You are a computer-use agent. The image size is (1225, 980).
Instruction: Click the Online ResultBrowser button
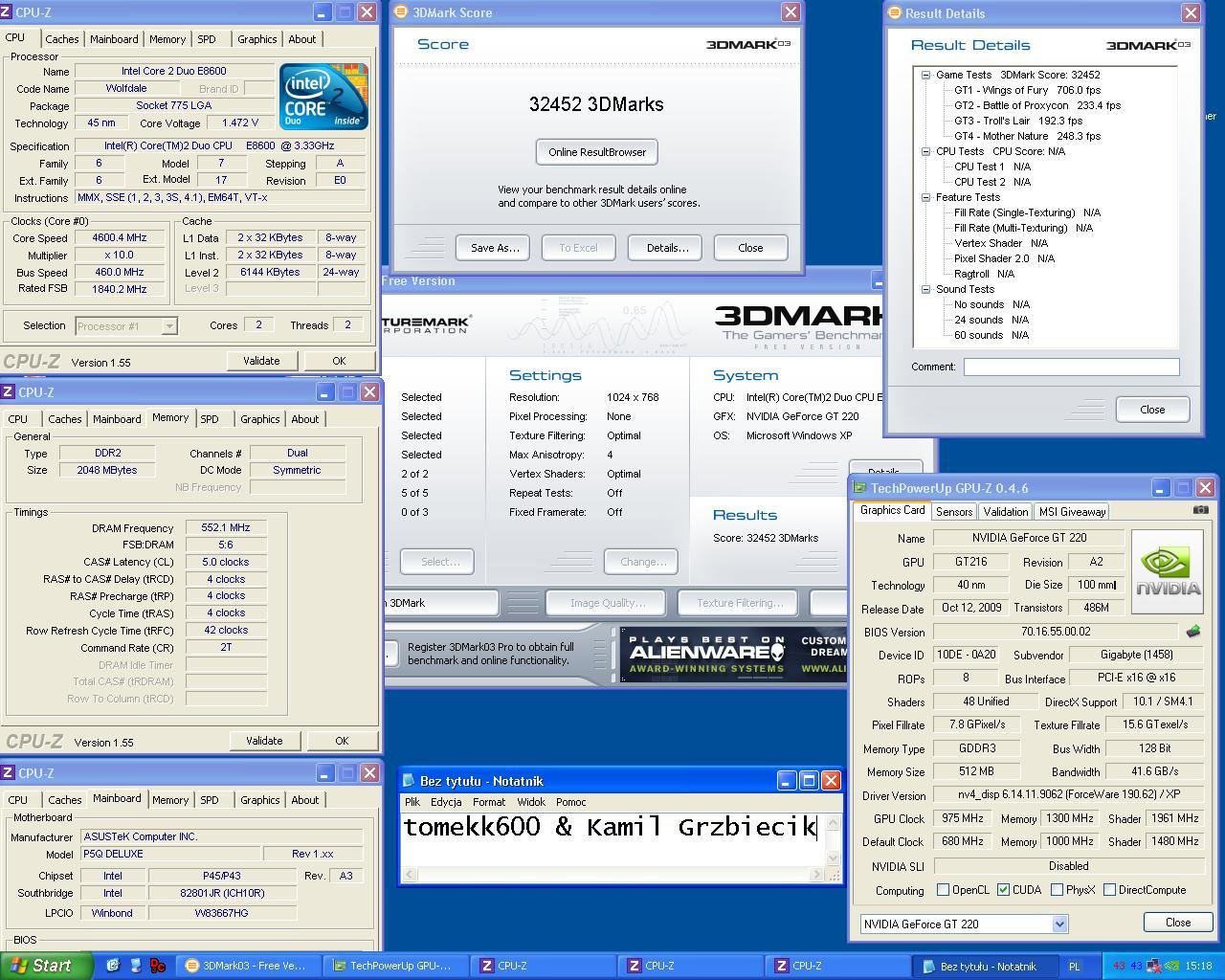(597, 152)
